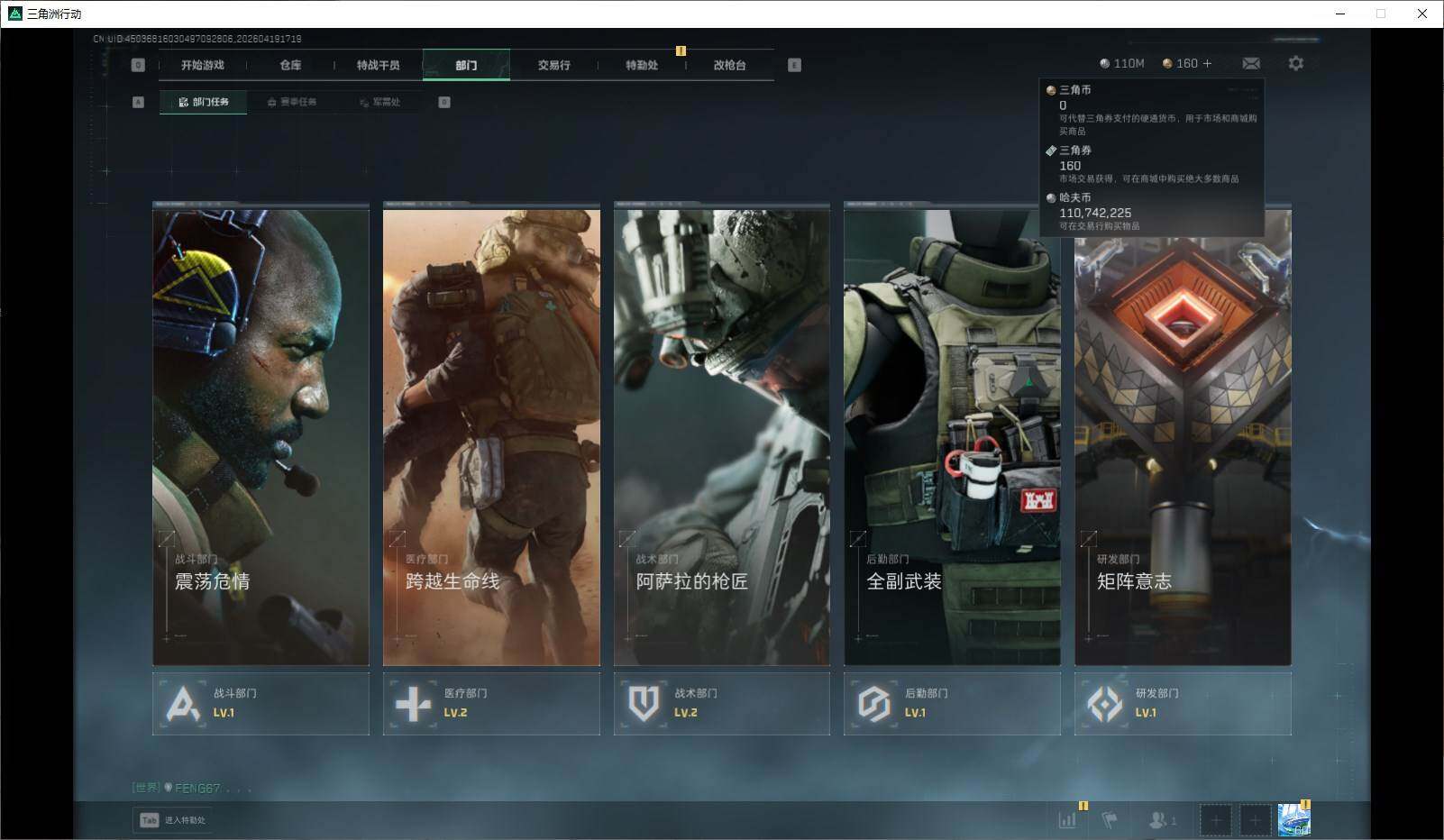Open the 改枪台 tab
The width and height of the screenshot is (1444, 840).
click(x=729, y=65)
